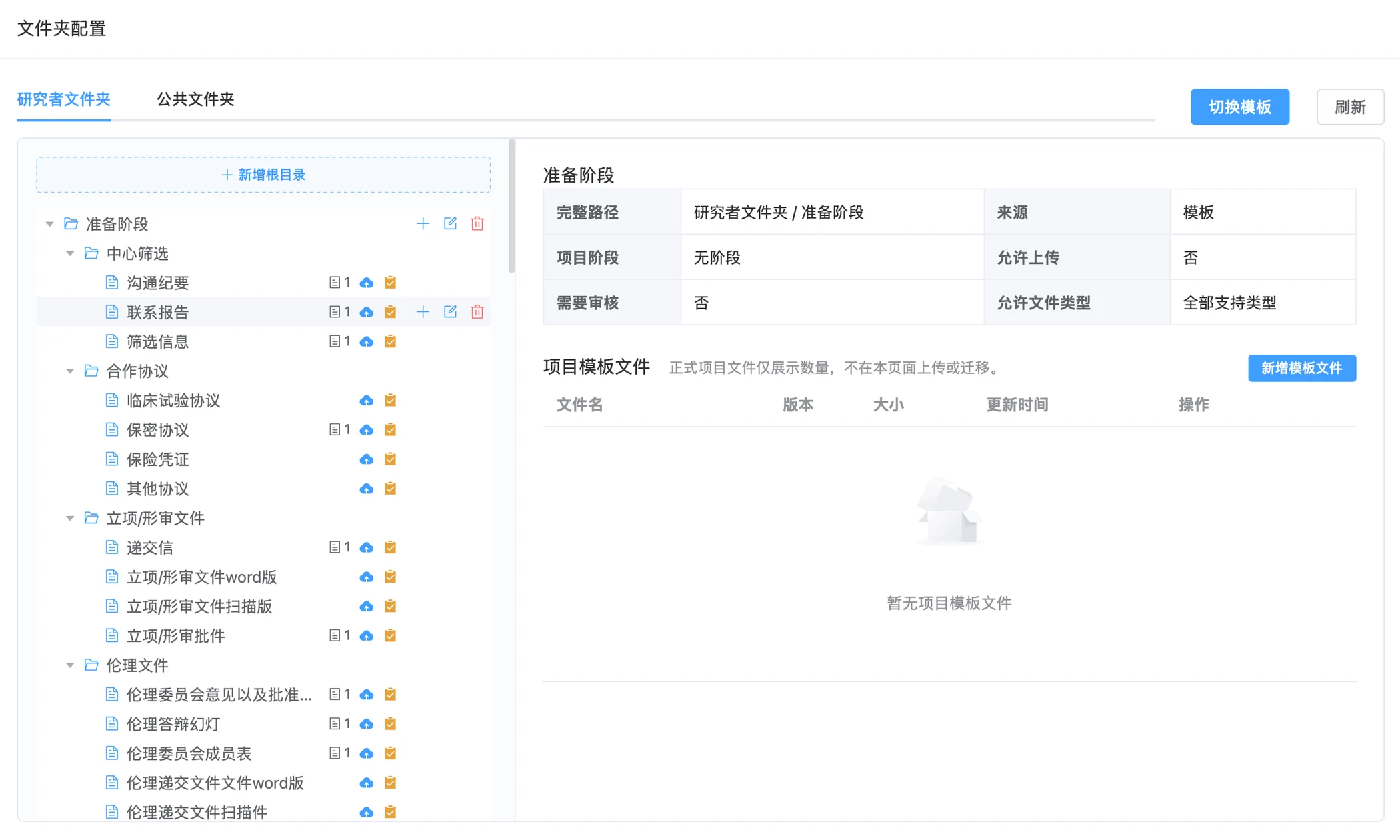This screenshot has width=1400, height=840.
Task: Click the 研究者文件夹 / 准备阶段 path text
Action: coord(779,213)
